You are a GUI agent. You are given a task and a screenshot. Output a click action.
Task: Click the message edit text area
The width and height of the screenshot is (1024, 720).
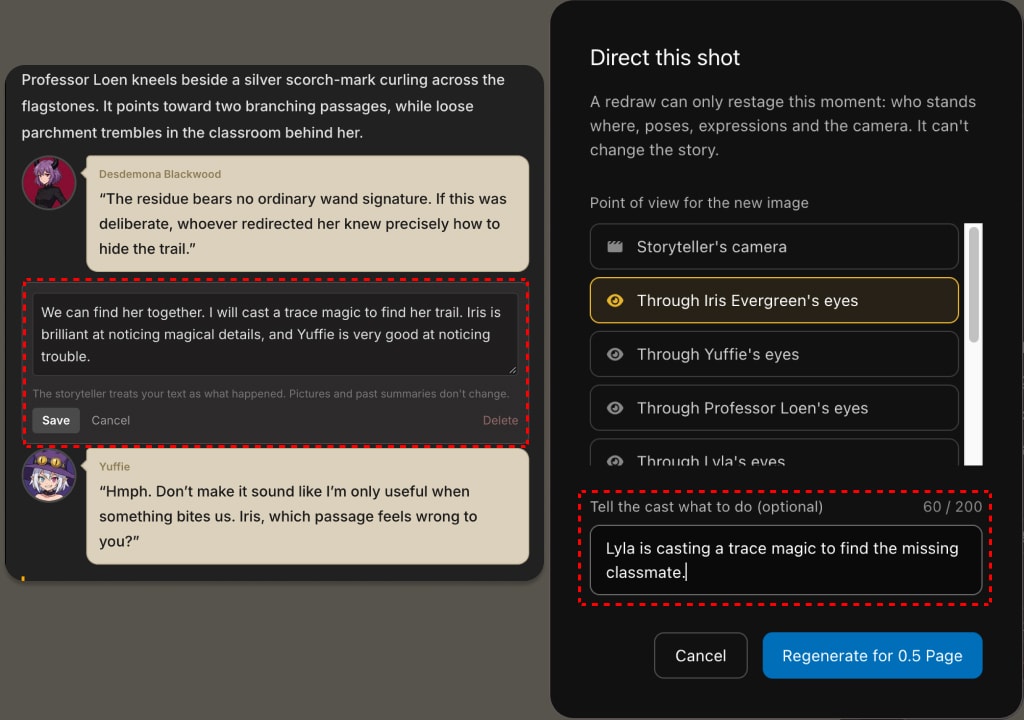275,335
